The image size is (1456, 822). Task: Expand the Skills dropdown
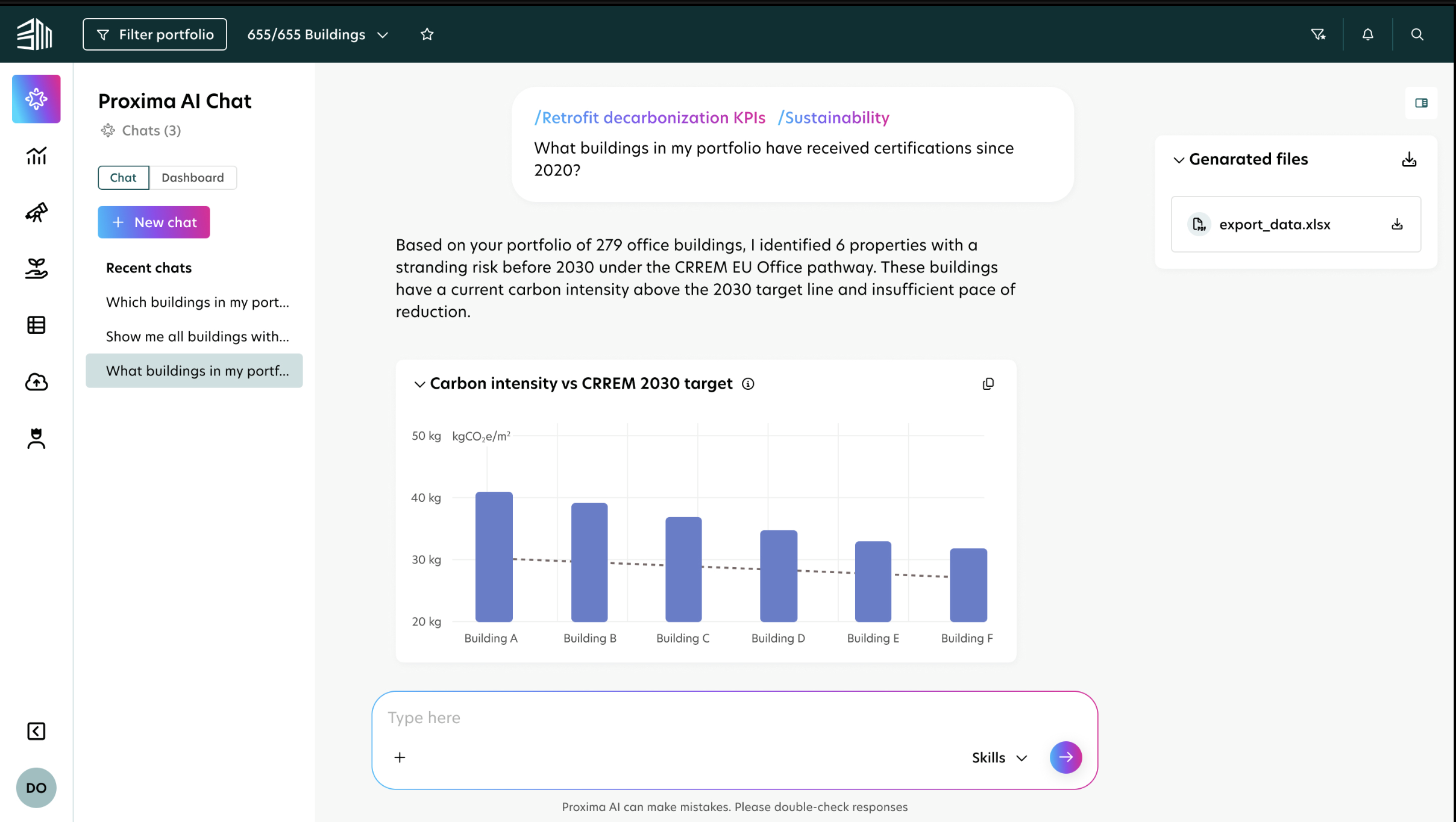999,758
